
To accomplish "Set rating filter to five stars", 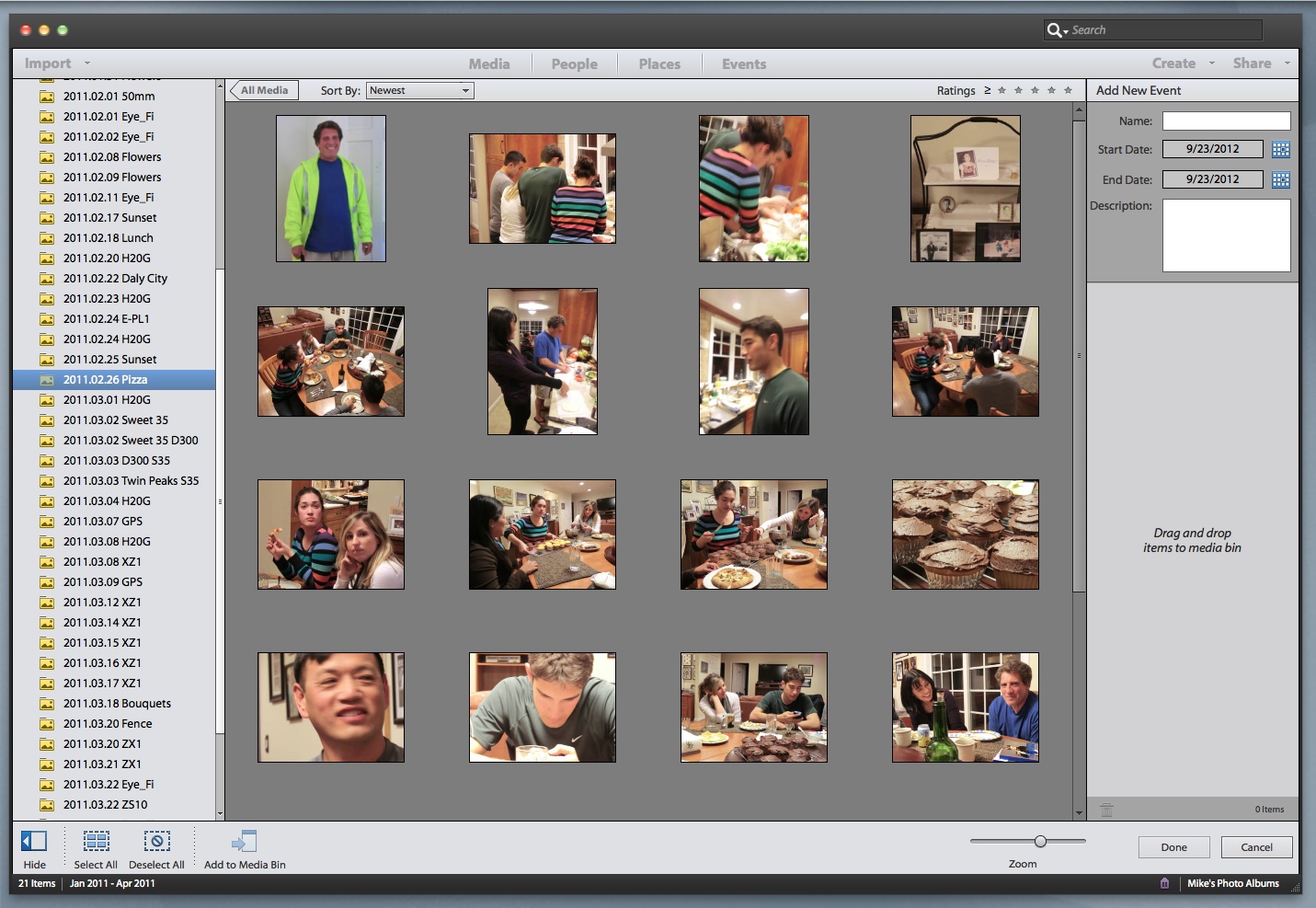I will tap(1068, 90).
